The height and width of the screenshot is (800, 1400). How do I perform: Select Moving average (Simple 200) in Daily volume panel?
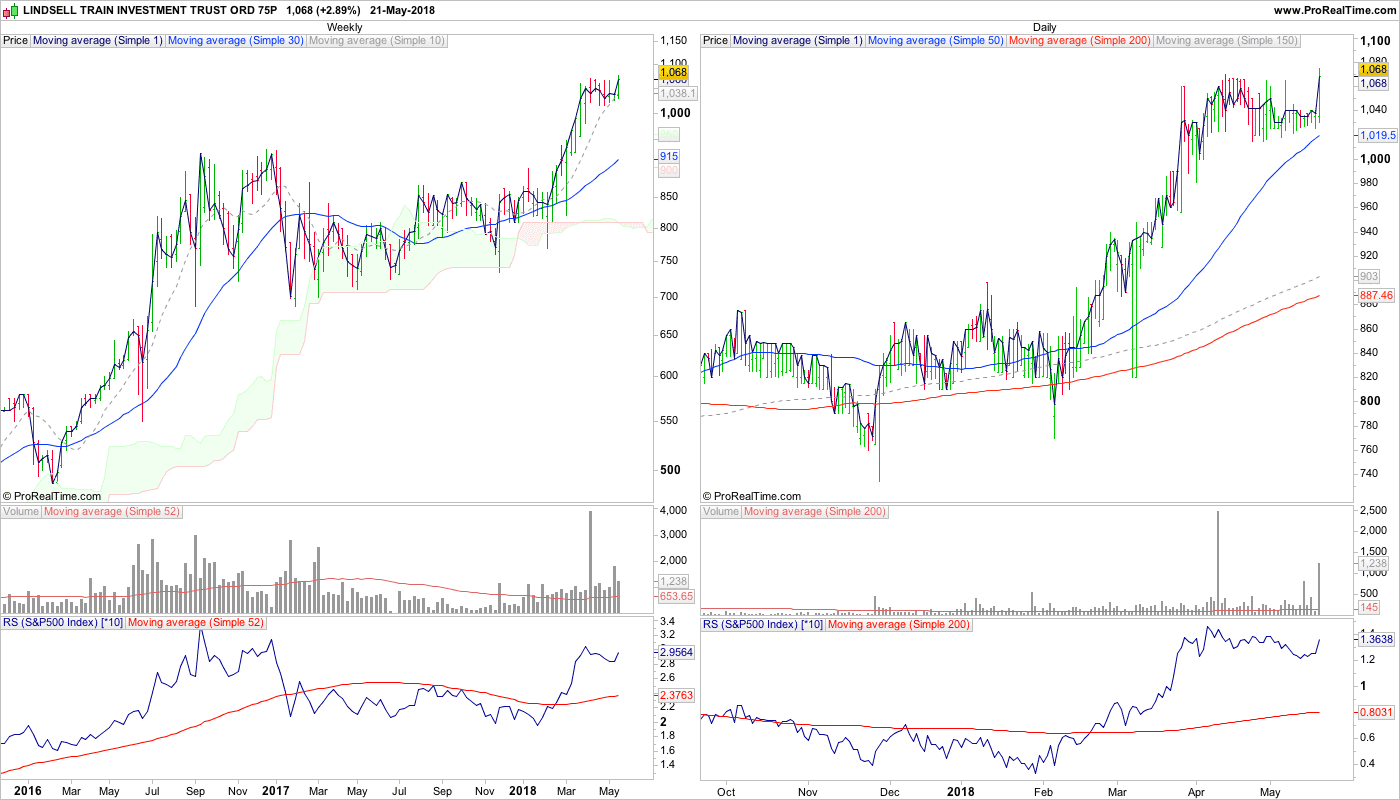coord(815,512)
